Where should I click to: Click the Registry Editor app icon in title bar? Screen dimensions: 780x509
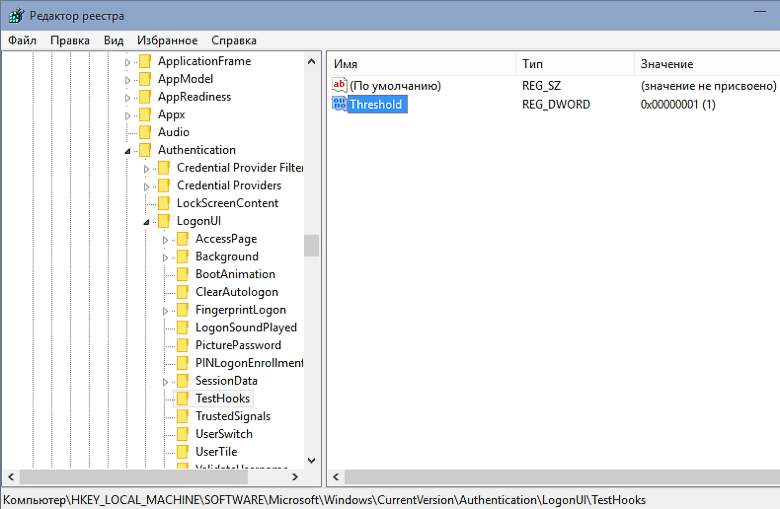click(16, 15)
